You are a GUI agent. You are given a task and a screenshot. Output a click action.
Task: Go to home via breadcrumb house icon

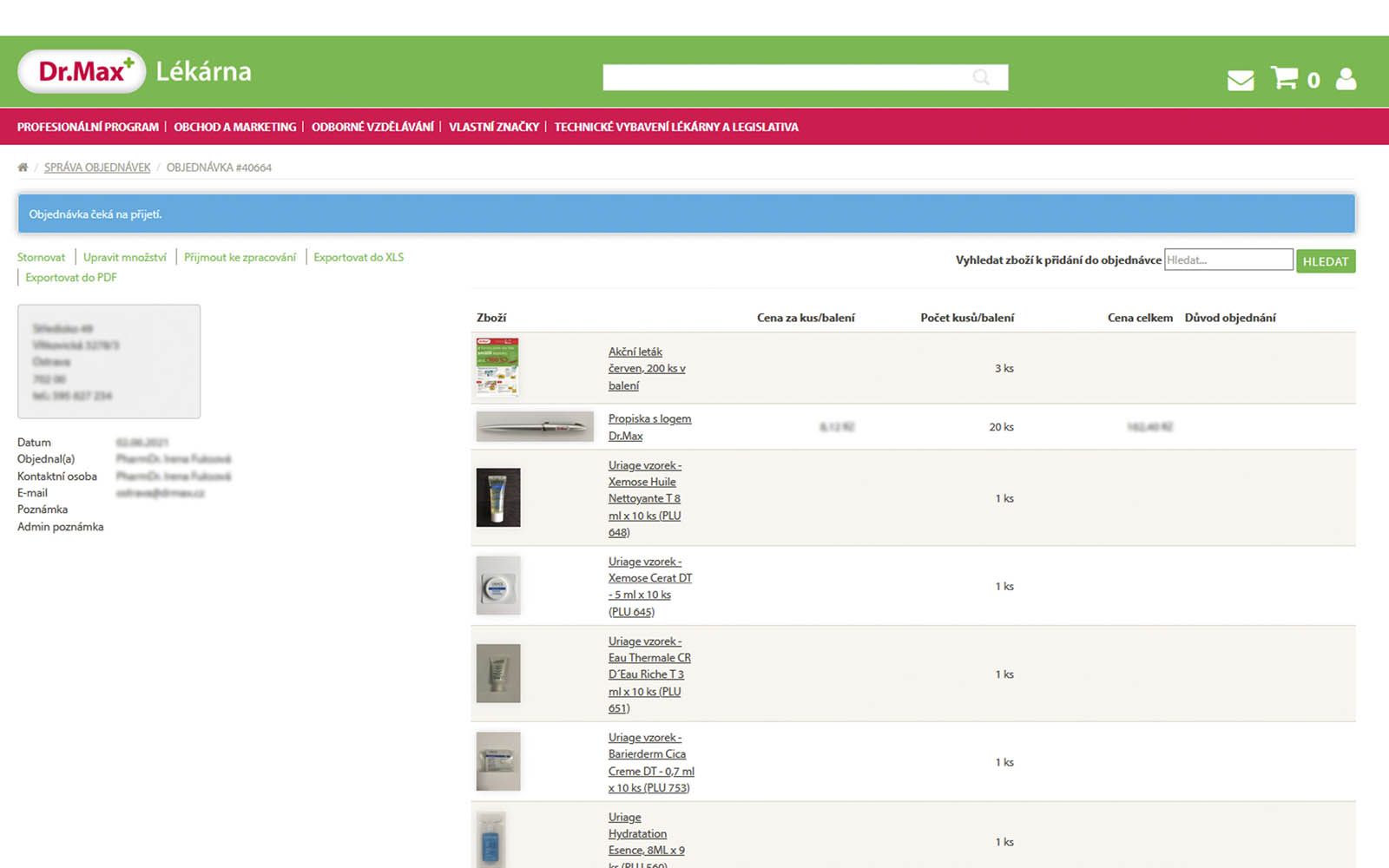(23, 167)
